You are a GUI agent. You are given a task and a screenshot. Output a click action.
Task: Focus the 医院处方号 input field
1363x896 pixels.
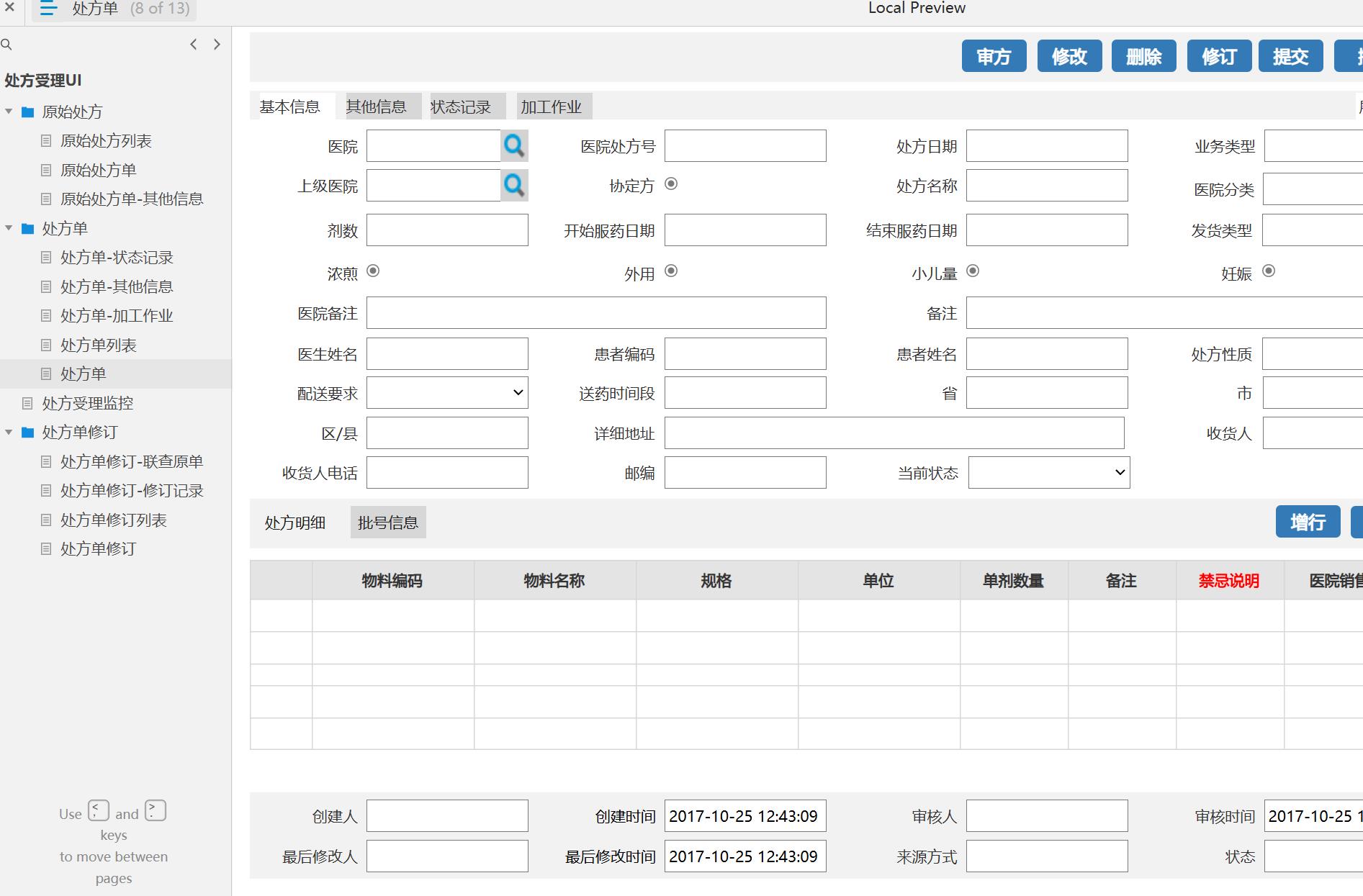point(745,146)
